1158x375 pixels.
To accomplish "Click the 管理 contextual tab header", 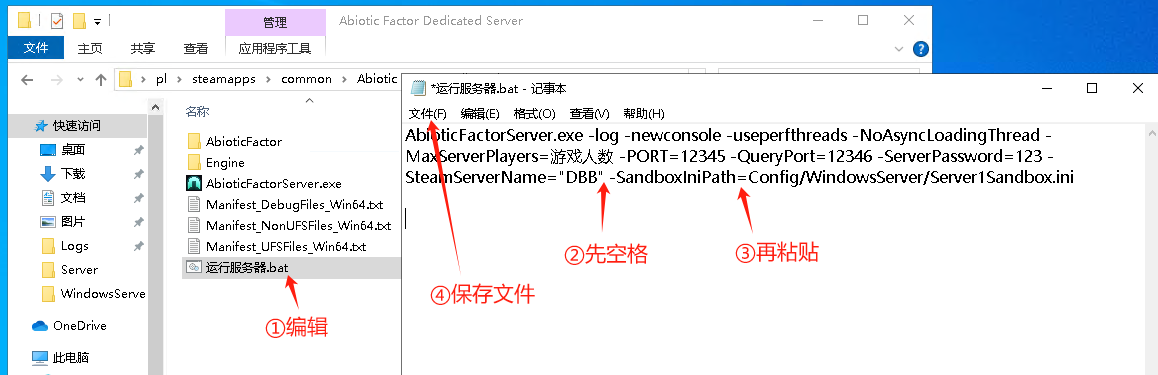I will coord(275,22).
